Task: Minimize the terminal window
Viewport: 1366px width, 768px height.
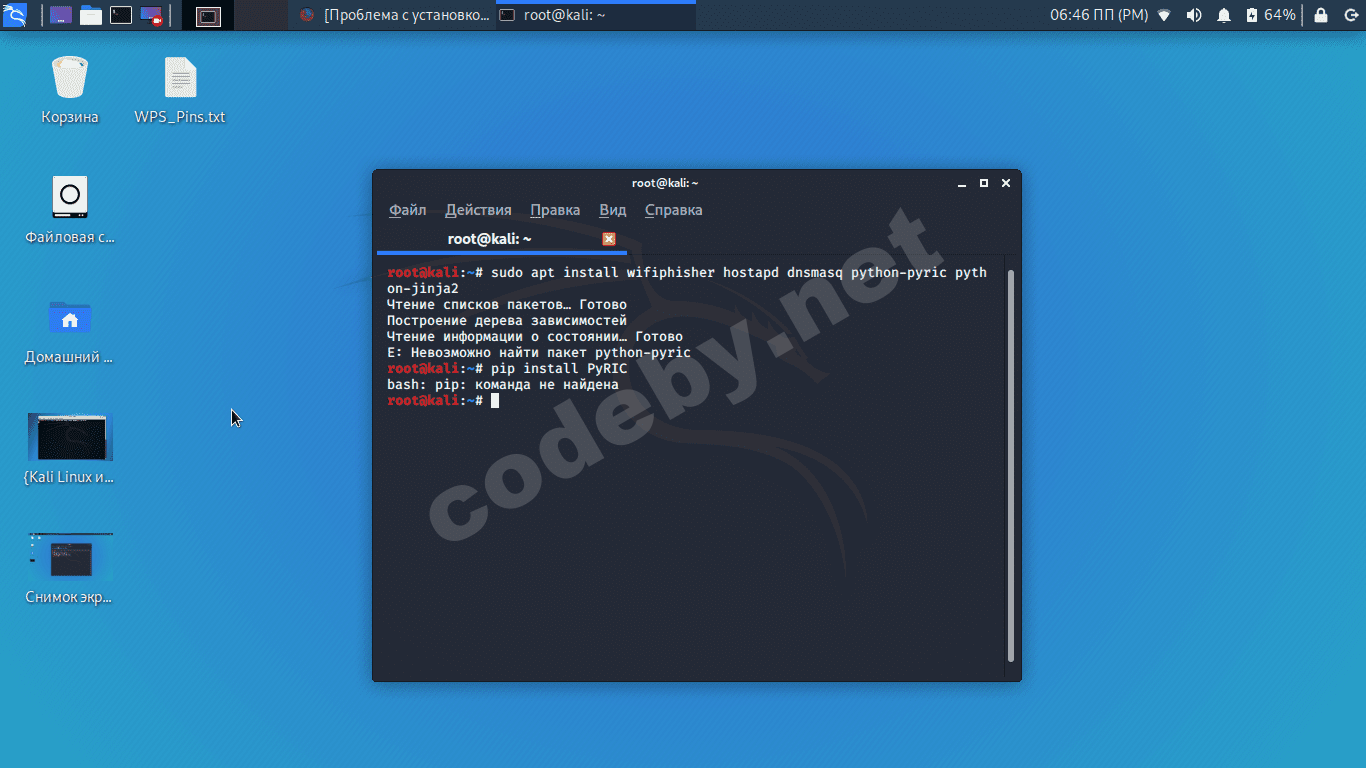Action: pos(962,183)
